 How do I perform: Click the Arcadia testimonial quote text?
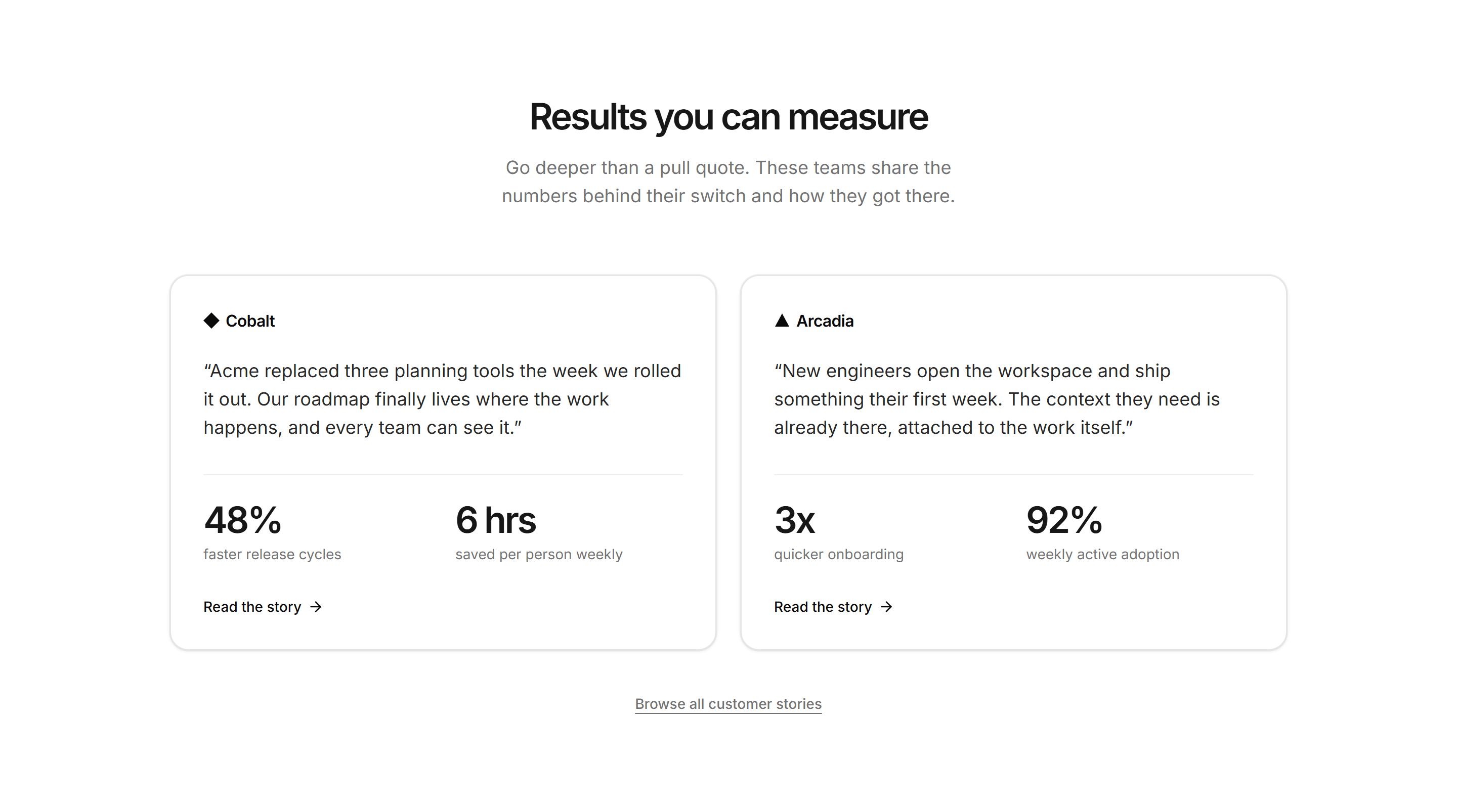997,399
